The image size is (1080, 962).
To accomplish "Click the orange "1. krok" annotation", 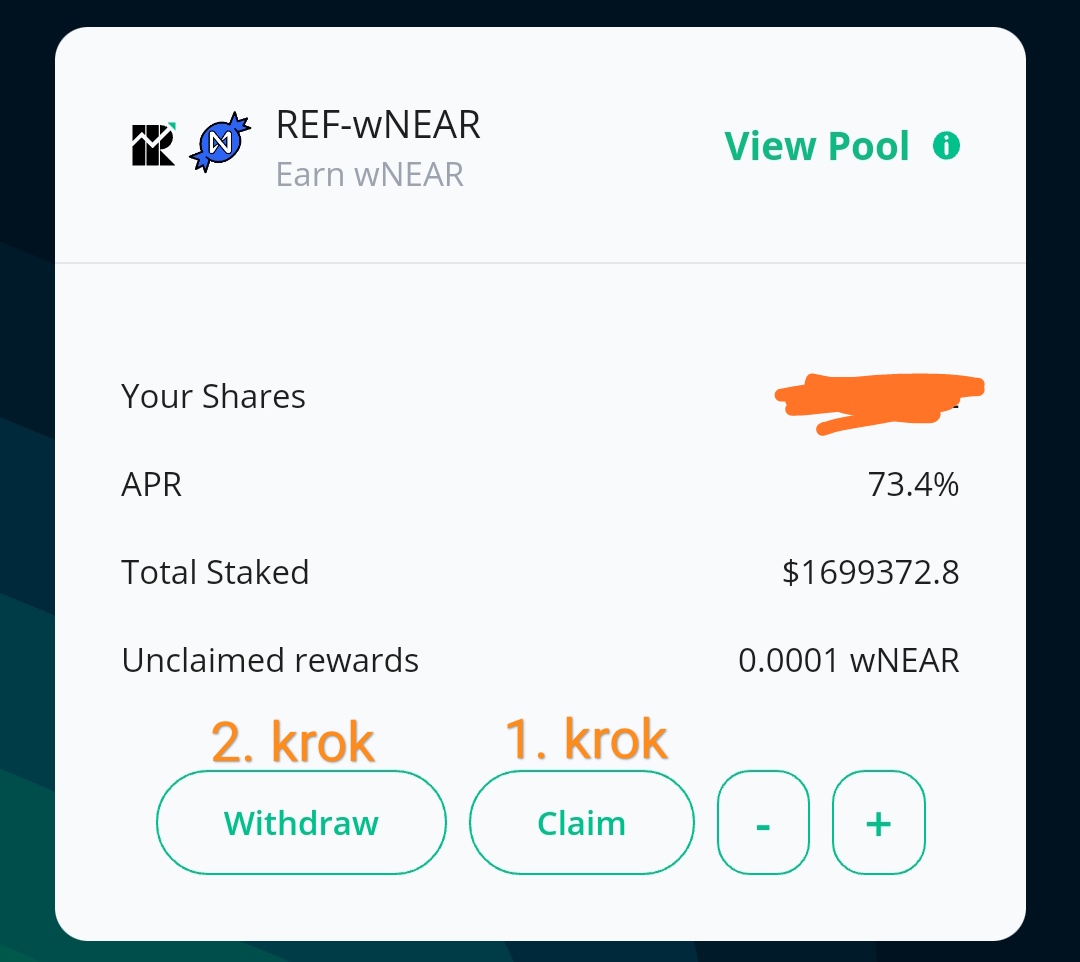I will (586, 741).
